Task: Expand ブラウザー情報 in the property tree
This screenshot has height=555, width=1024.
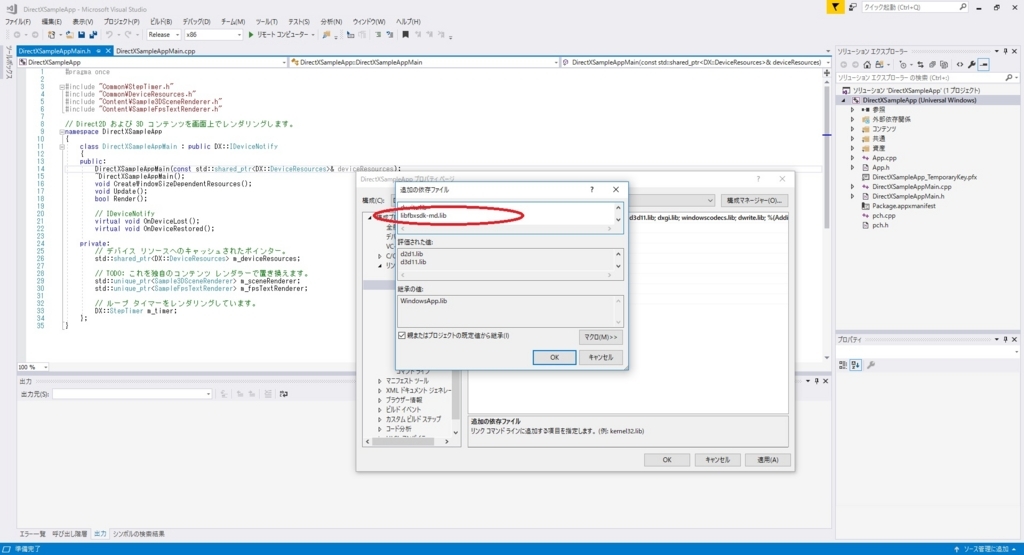Action: [379, 400]
